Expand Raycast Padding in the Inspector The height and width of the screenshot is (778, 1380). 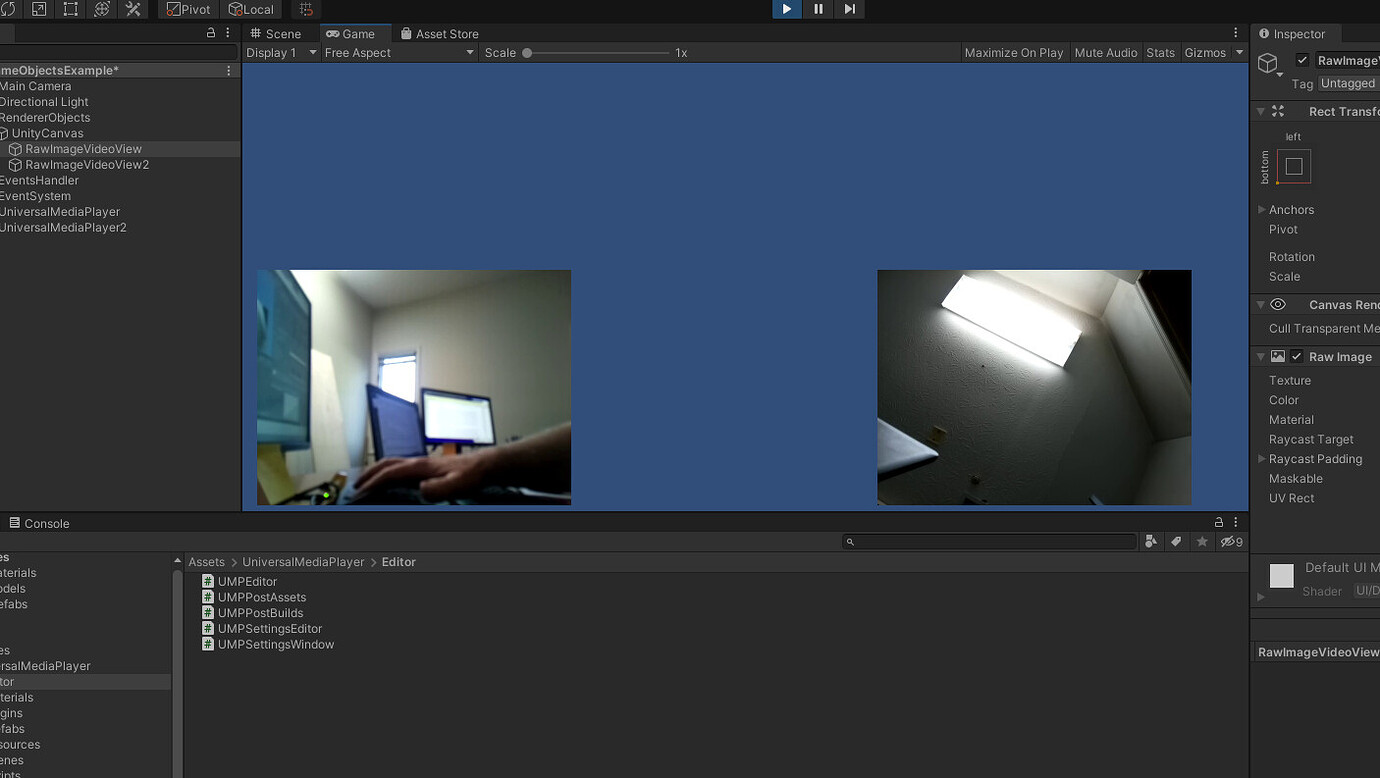click(x=1261, y=459)
